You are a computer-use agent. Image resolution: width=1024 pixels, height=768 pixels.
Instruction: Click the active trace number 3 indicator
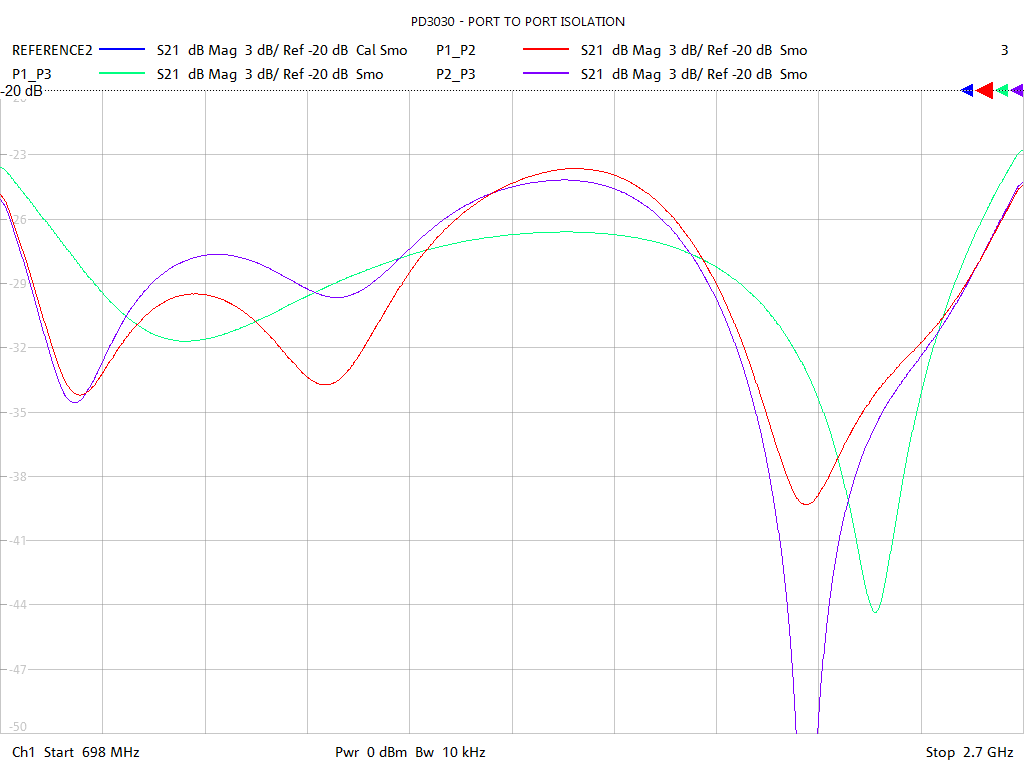tap(1004, 50)
